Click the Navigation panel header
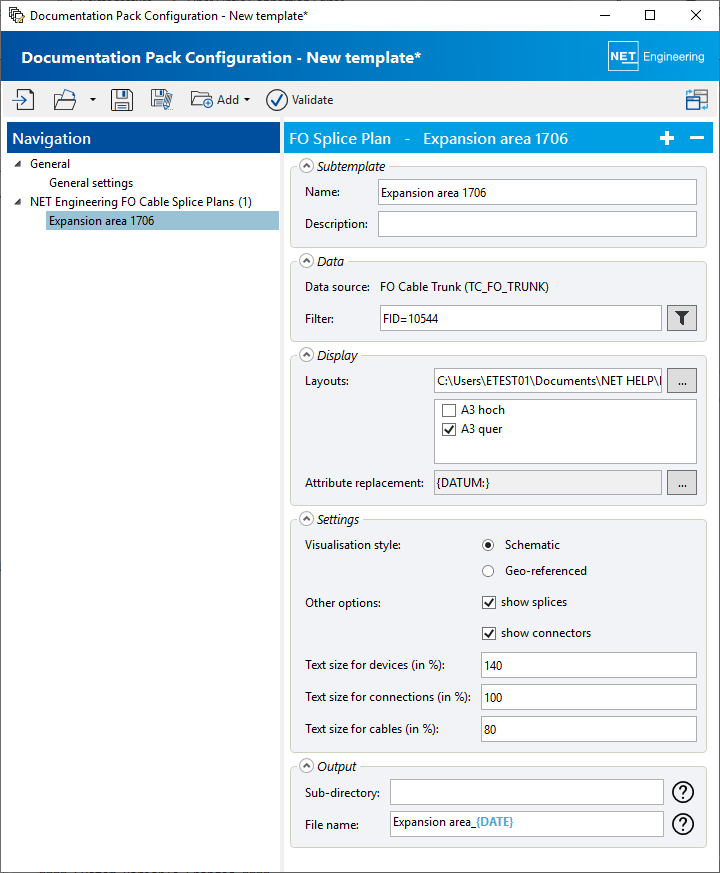This screenshot has height=873, width=720. (x=143, y=138)
